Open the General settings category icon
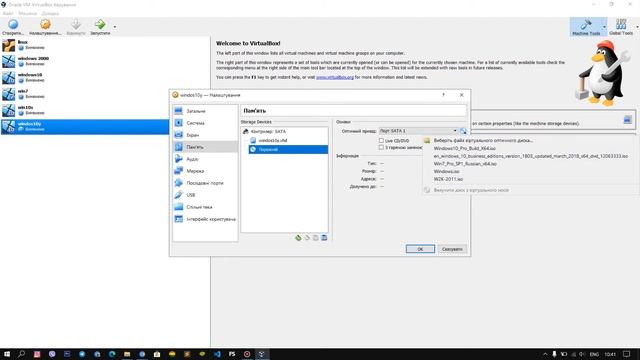 [179, 111]
